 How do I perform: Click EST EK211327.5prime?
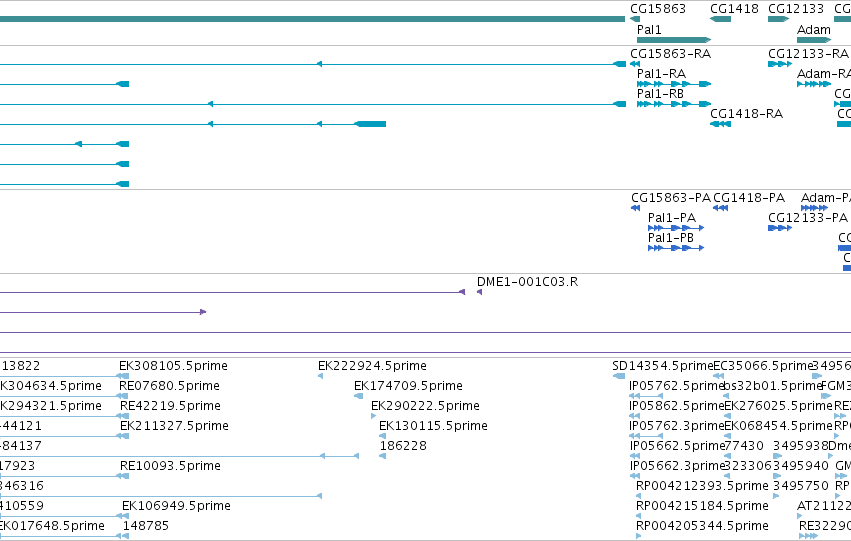(174, 427)
